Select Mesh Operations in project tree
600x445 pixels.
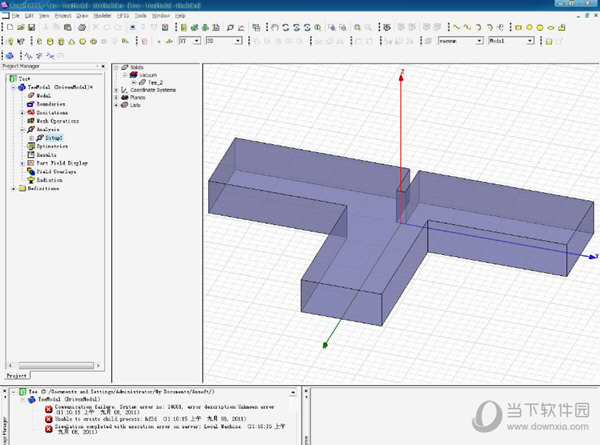(x=58, y=121)
